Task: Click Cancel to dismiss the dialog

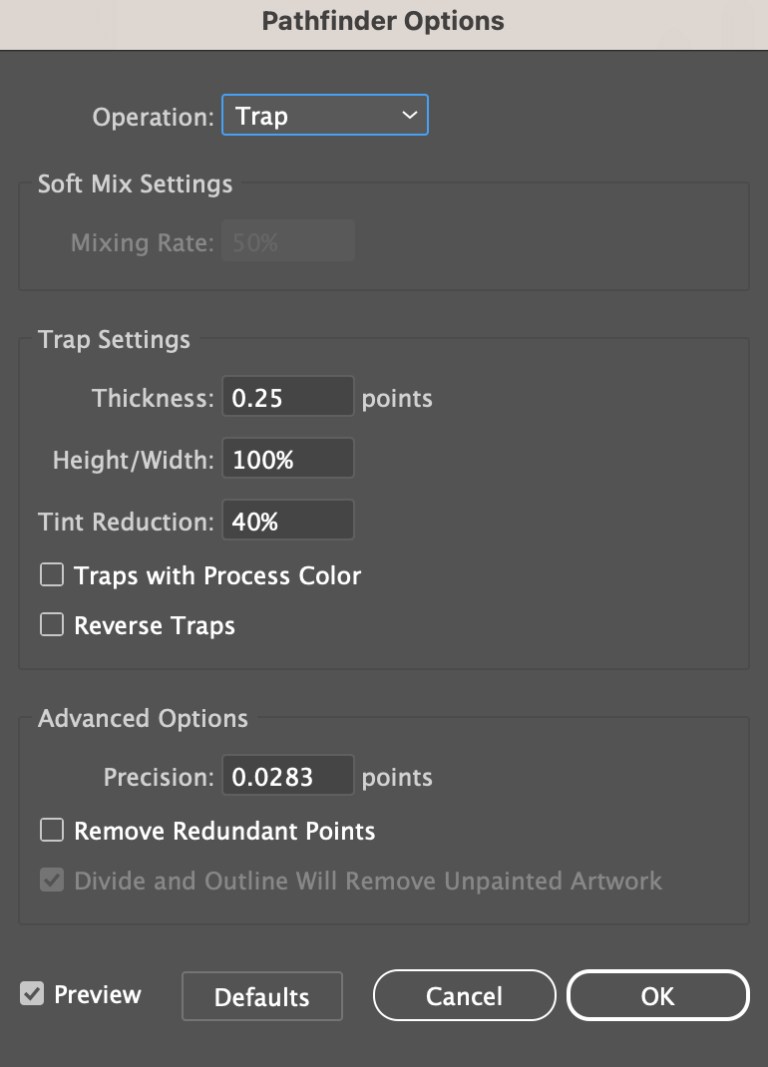Action: pyautogui.click(x=464, y=995)
